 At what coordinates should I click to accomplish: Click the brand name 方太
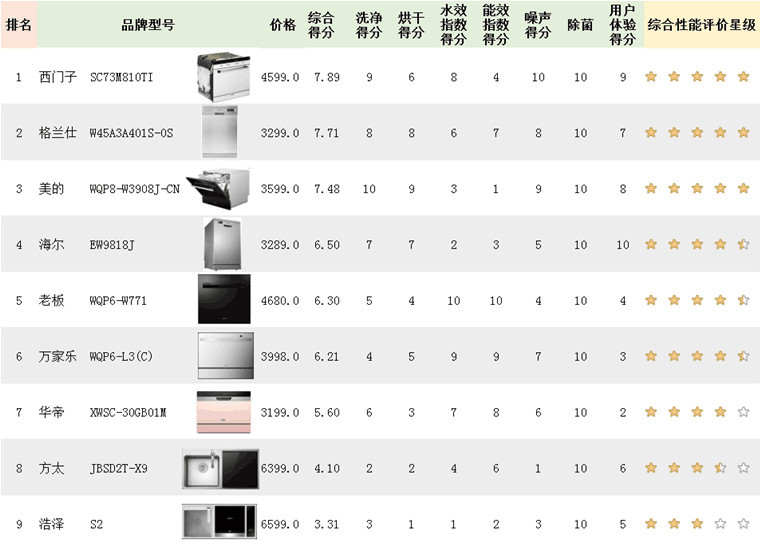point(51,469)
